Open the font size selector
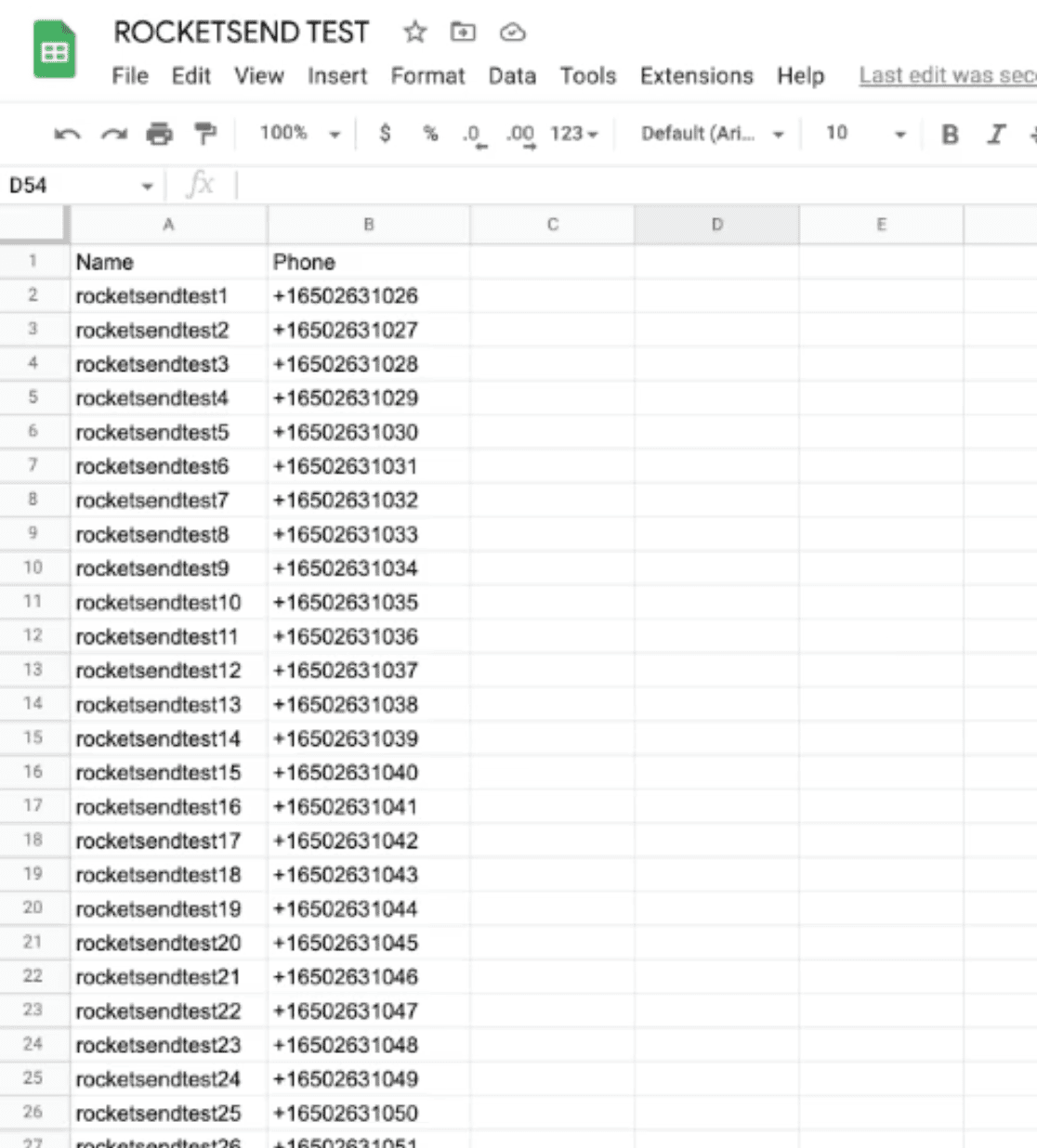The width and height of the screenshot is (1037, 1148). click(863, 133)
